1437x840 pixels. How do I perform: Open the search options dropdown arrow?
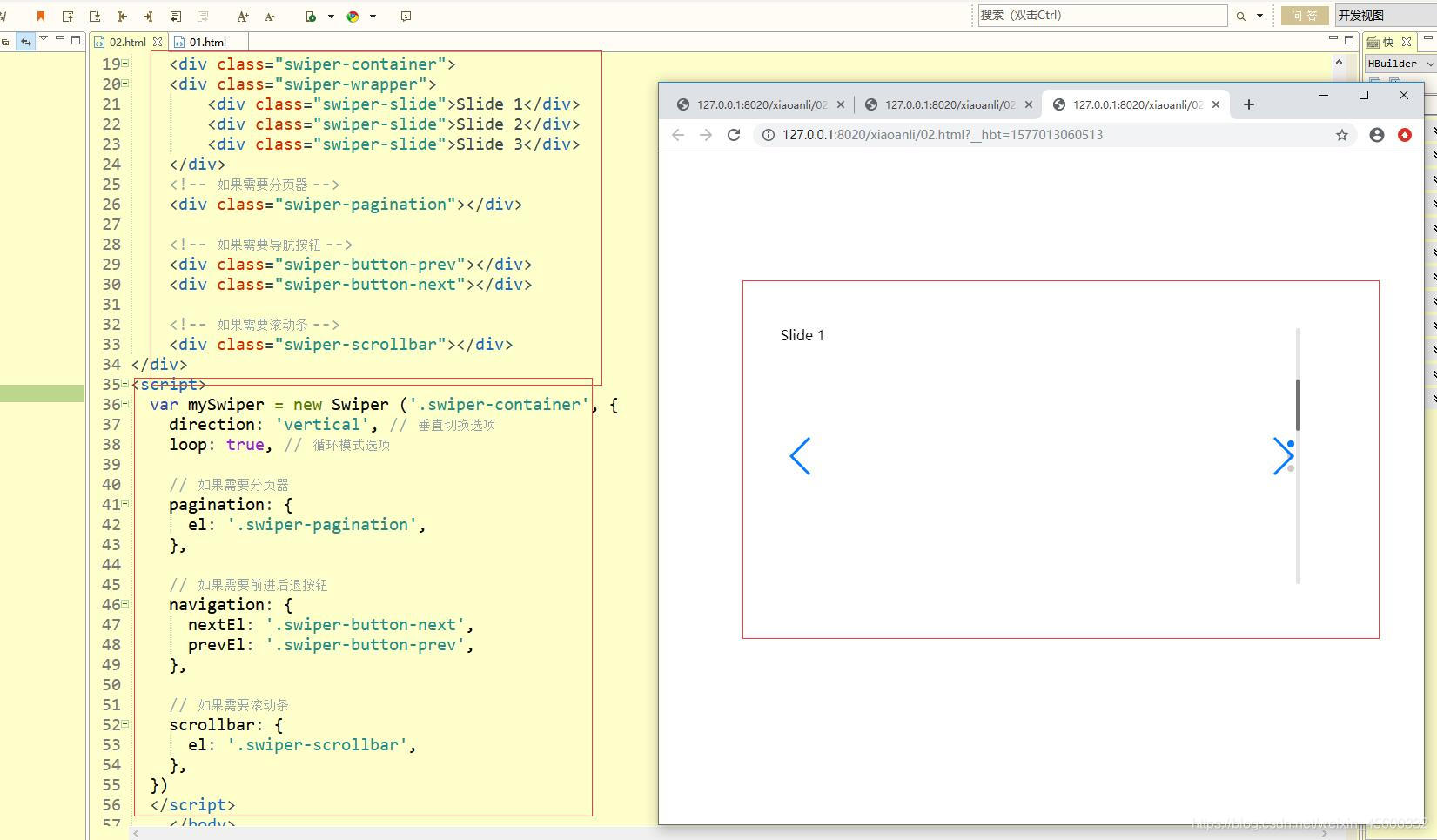1259,16
